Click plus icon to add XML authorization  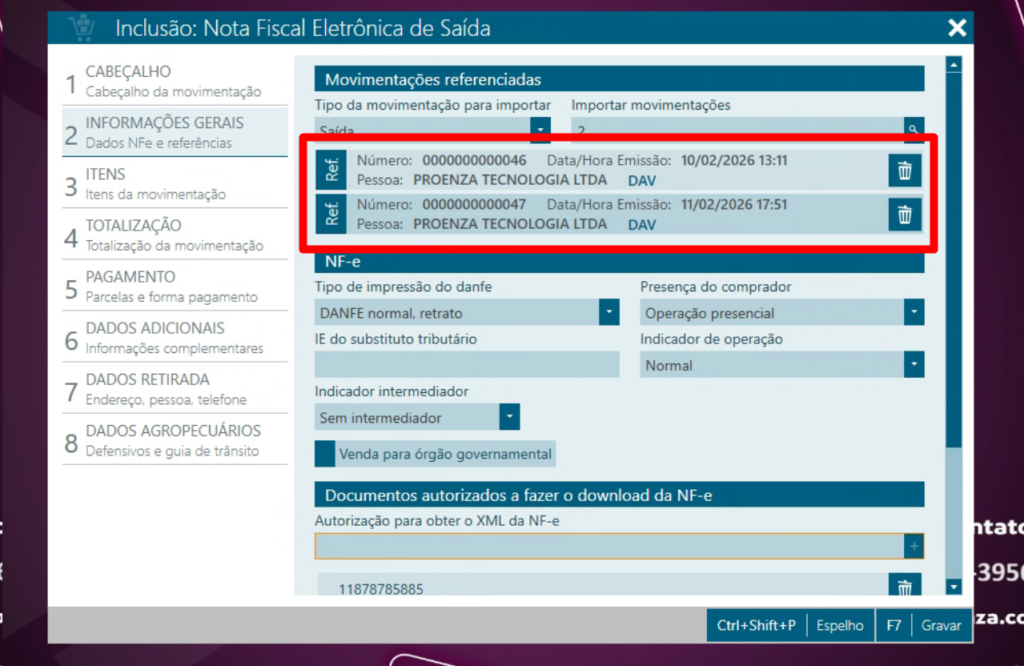click(x=913, y=546)
